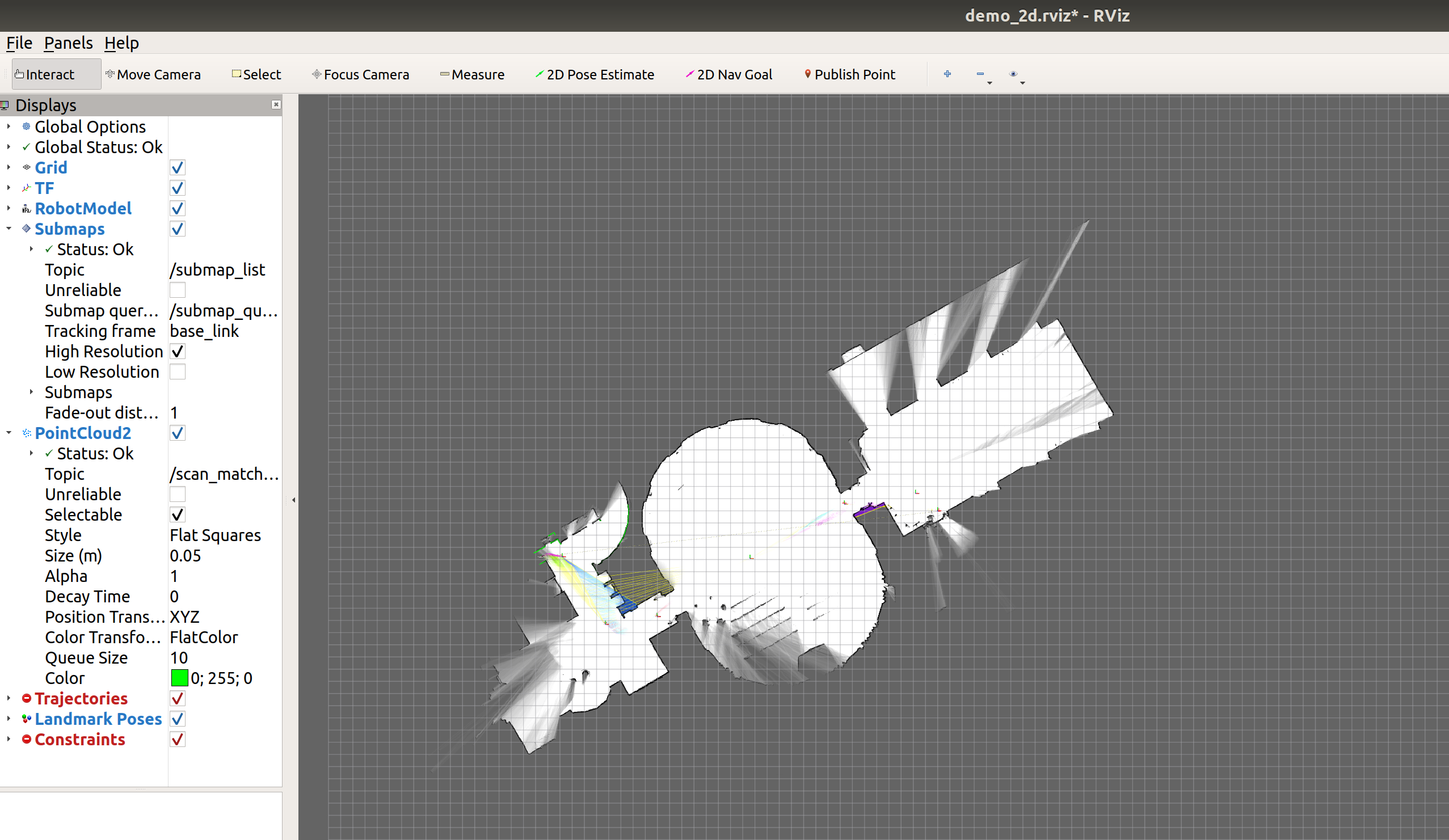Activate the 2D Pose Estimate tool
The image size is (1449, 840).
click(x=595, y=74)
